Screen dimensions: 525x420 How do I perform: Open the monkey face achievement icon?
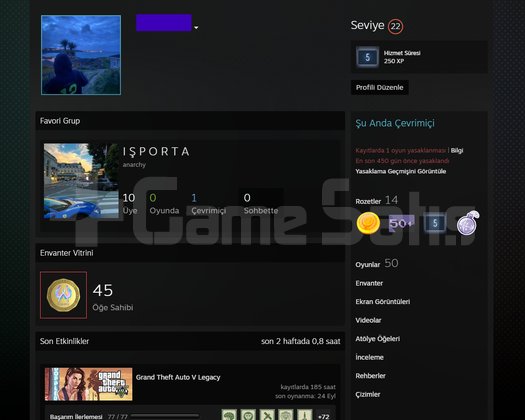248,415
